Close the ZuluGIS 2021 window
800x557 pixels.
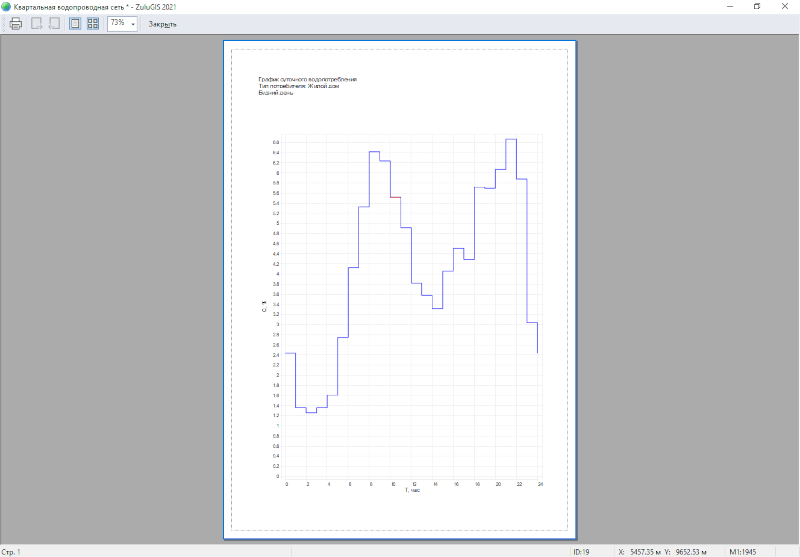tap(785, 6)
